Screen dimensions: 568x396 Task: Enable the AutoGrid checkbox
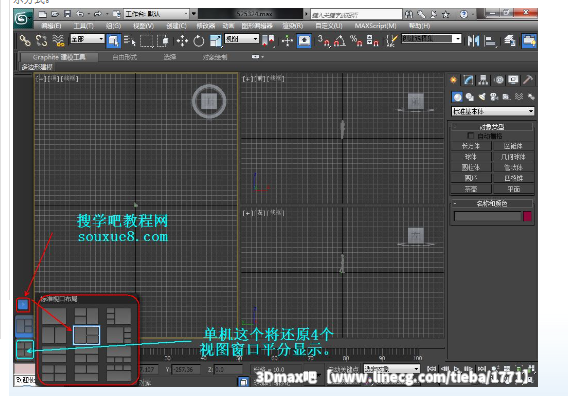pyautogui.click(x=471, y=136)
